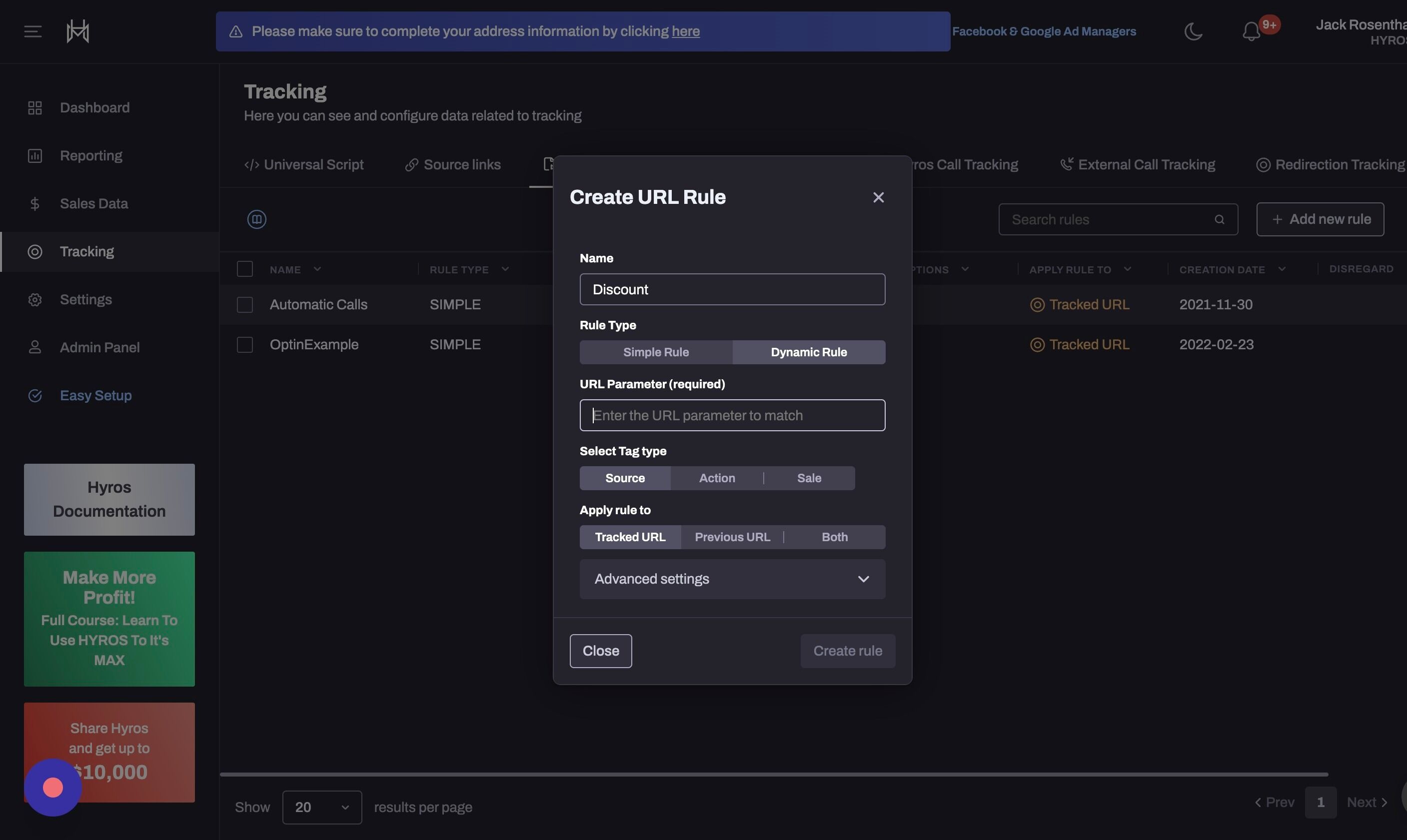Toggle dark mode moon icon

tap(1193, 31)
